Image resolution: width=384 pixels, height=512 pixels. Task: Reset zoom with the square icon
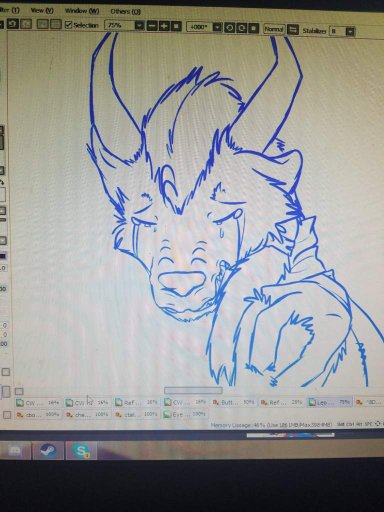point(176,26)
